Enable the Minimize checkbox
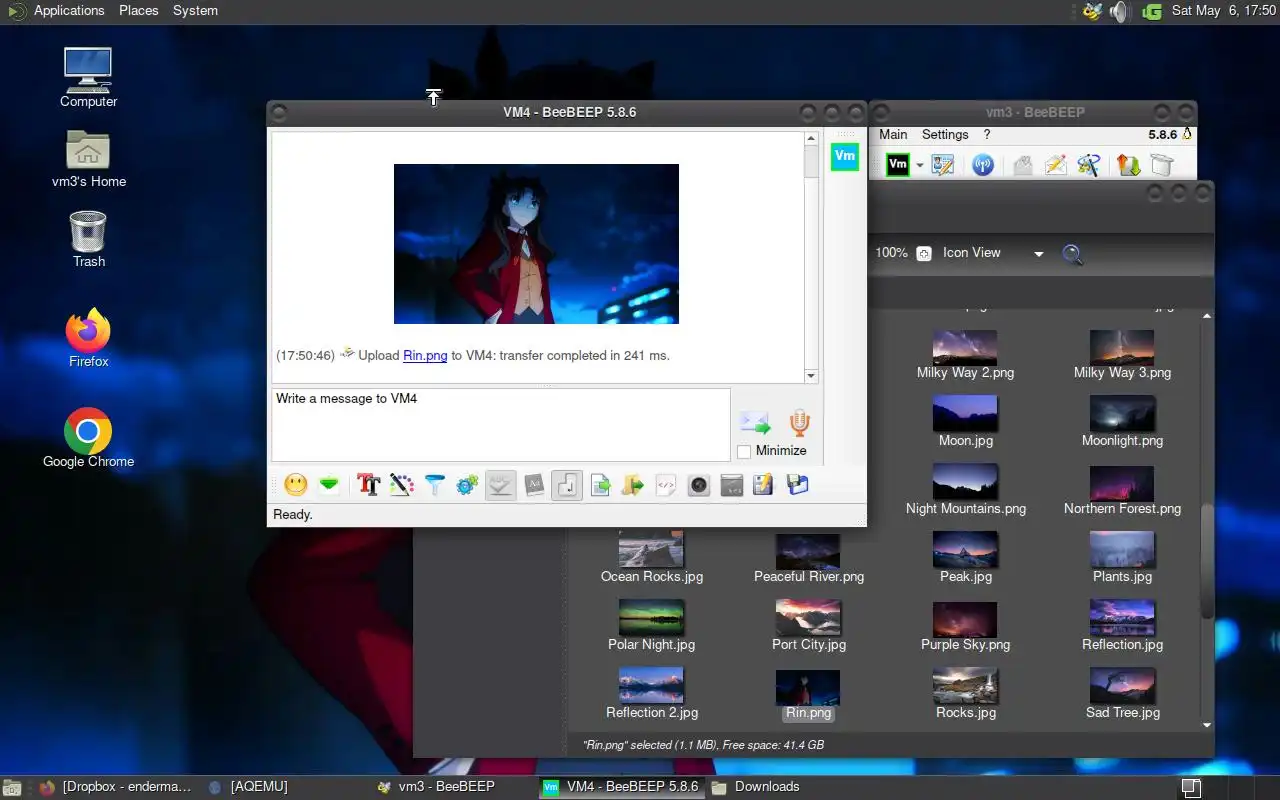The width and height of the screenshot is (1280, 800). click(x=744, y=451)
